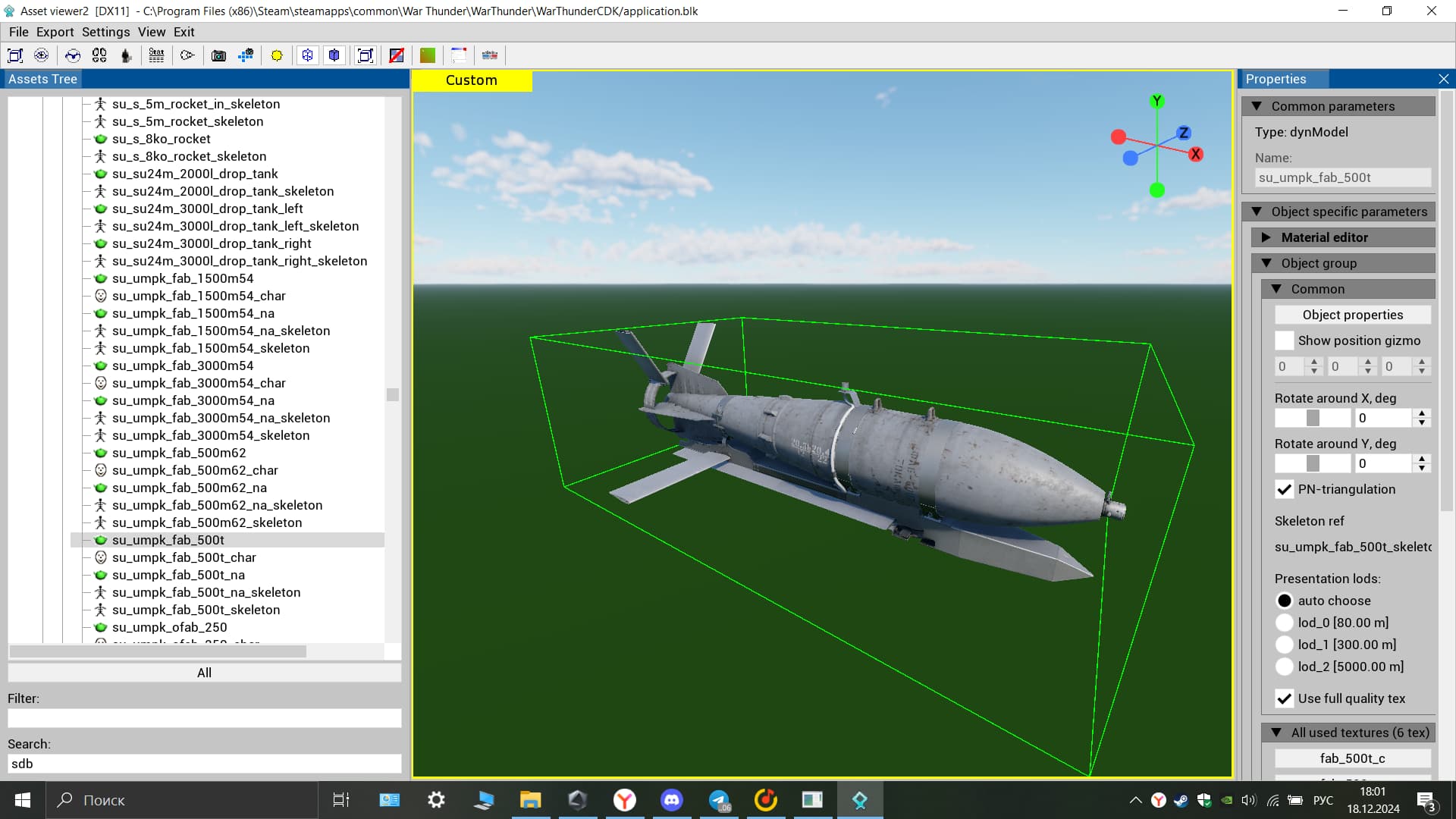This screenshot has width=1456, height=819.
Task: Click the volume speaker tray icon
Action: (1249, 800)
